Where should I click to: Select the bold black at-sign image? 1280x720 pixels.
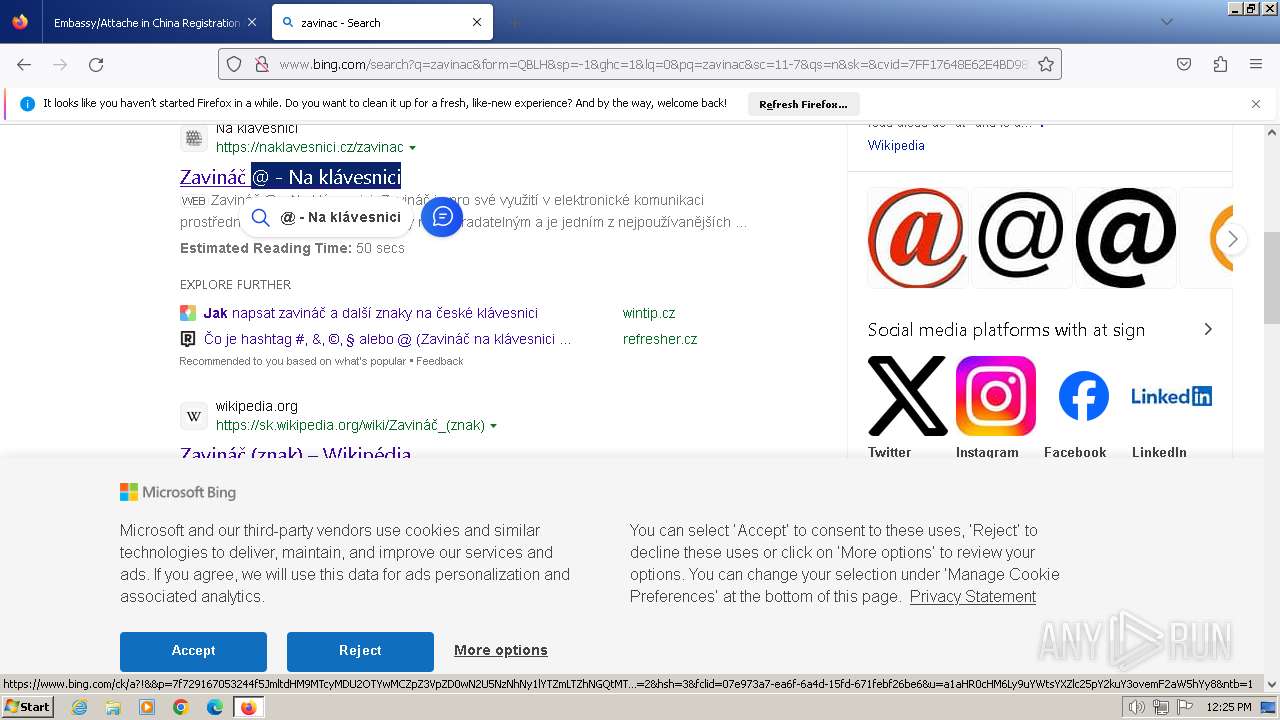click(1125, 238)
